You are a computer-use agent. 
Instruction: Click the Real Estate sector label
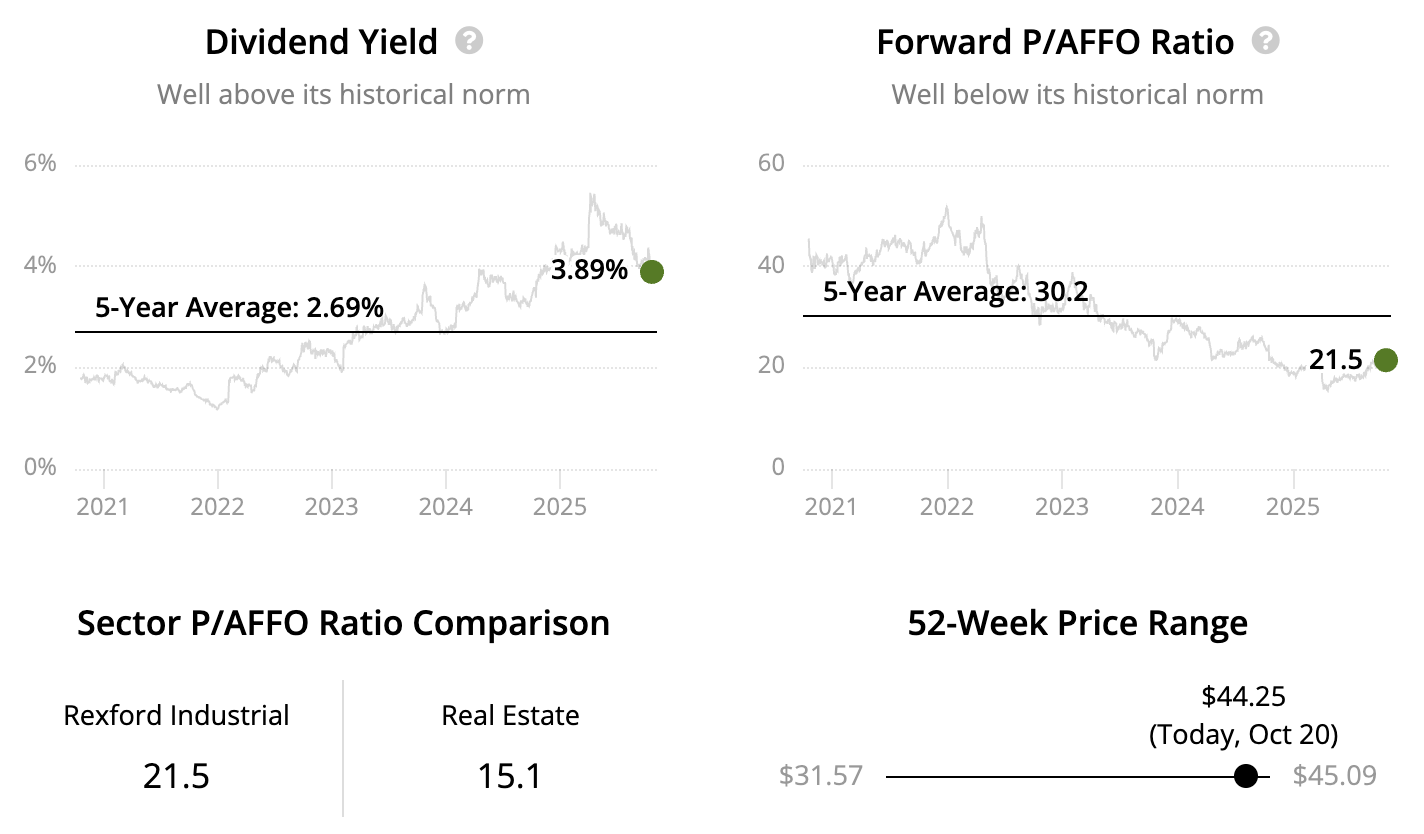(510, 716)
